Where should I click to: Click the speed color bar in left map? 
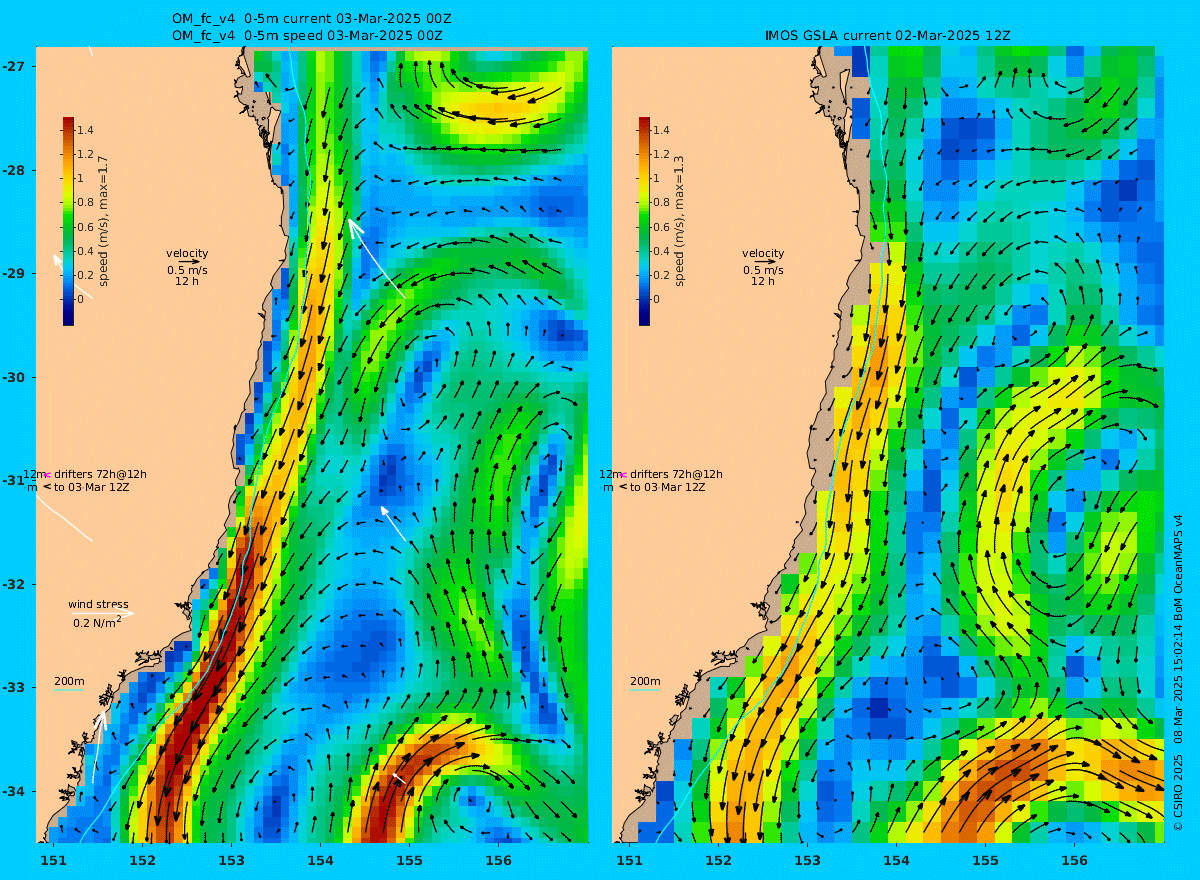point(68,221)
